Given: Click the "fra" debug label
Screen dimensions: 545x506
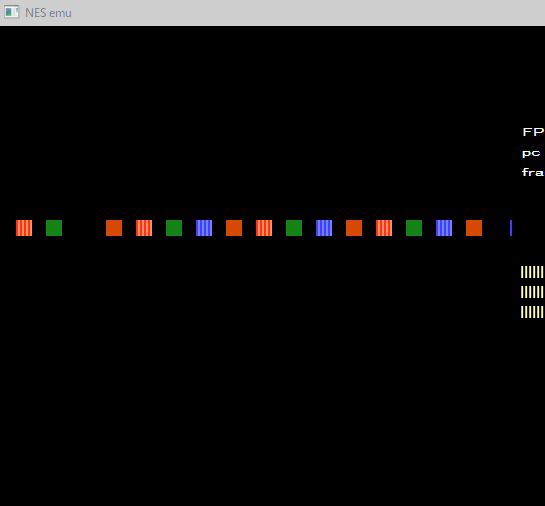Looking at the screenshot, I should point(533,172).
